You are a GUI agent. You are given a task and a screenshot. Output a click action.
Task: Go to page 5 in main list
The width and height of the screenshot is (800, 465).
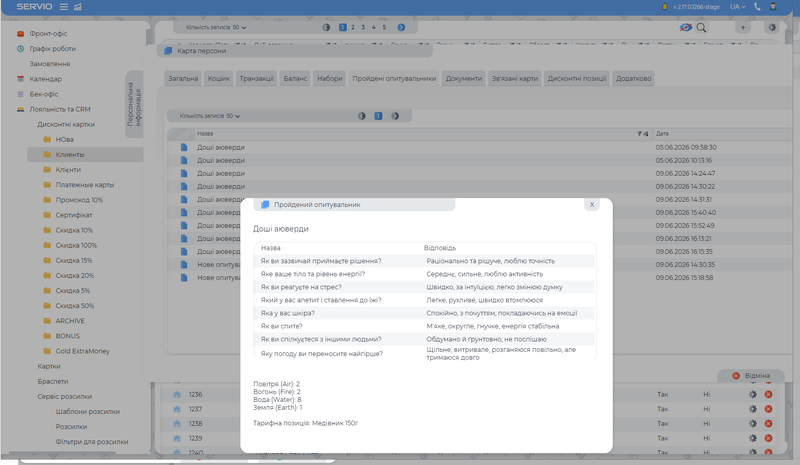pyautogui.click(x=384, y=28)
